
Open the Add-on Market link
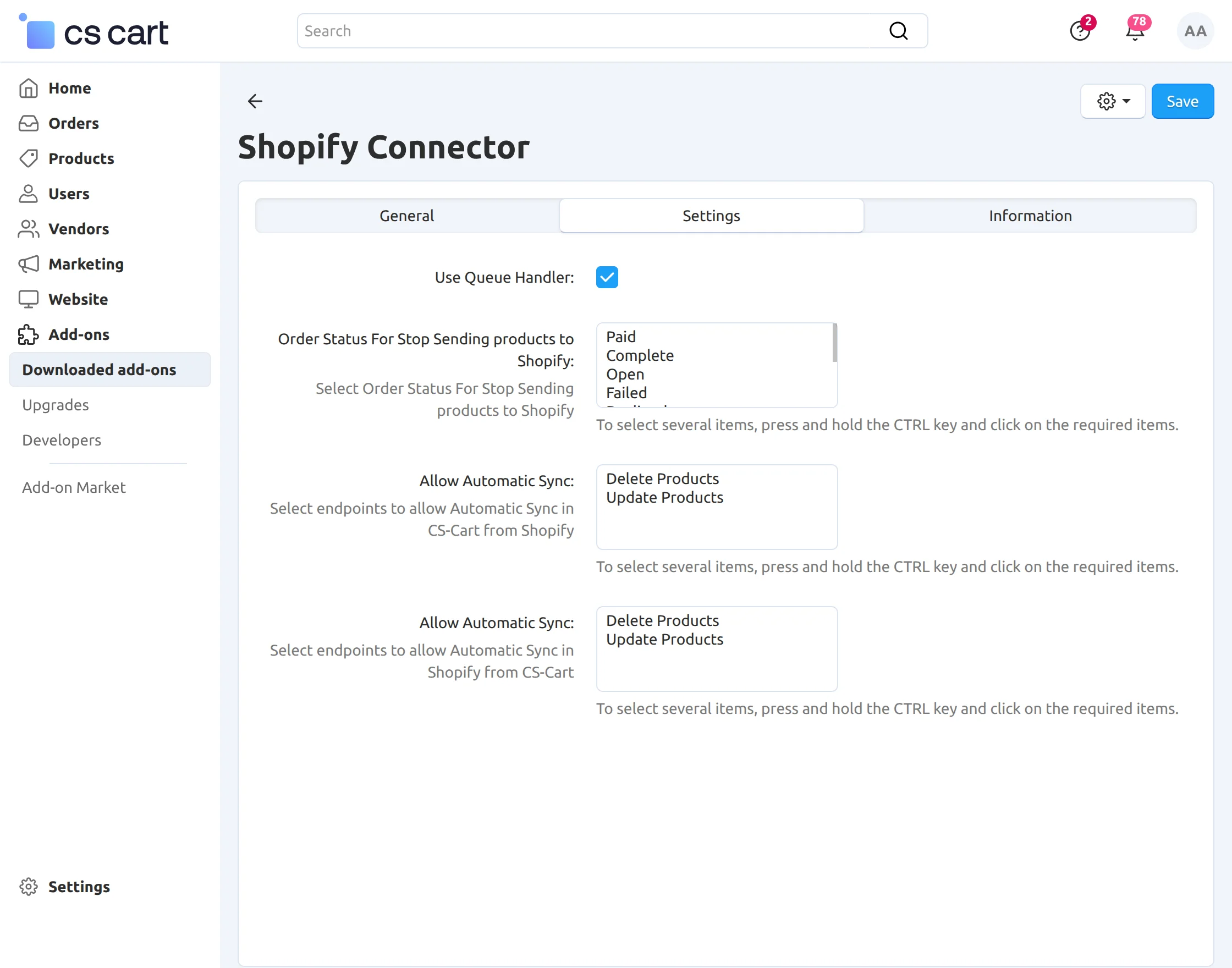74,487
